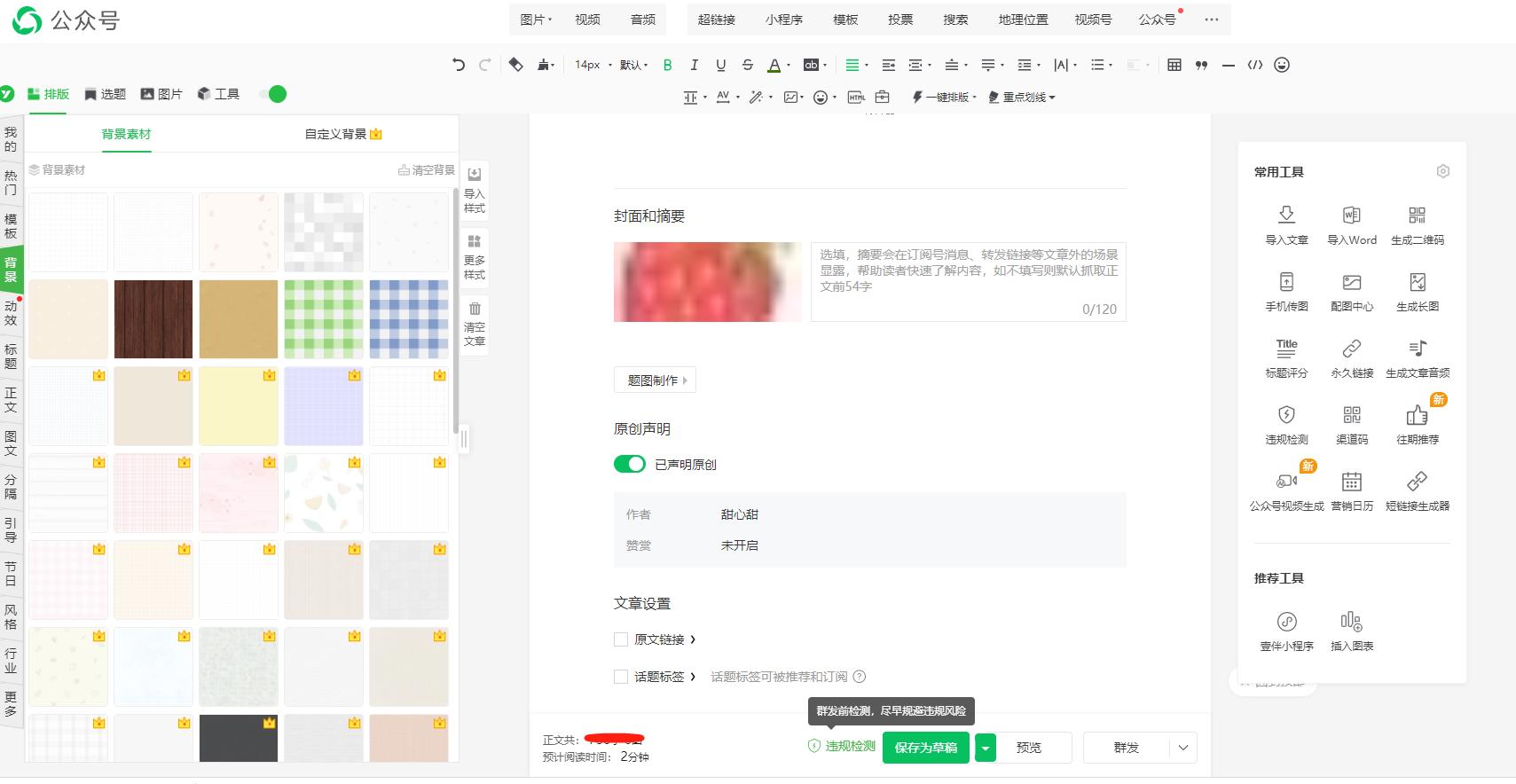Screen dimensions: 1516x784
Task: Select the 标题 sidebar category
Action: pos(11,356)
